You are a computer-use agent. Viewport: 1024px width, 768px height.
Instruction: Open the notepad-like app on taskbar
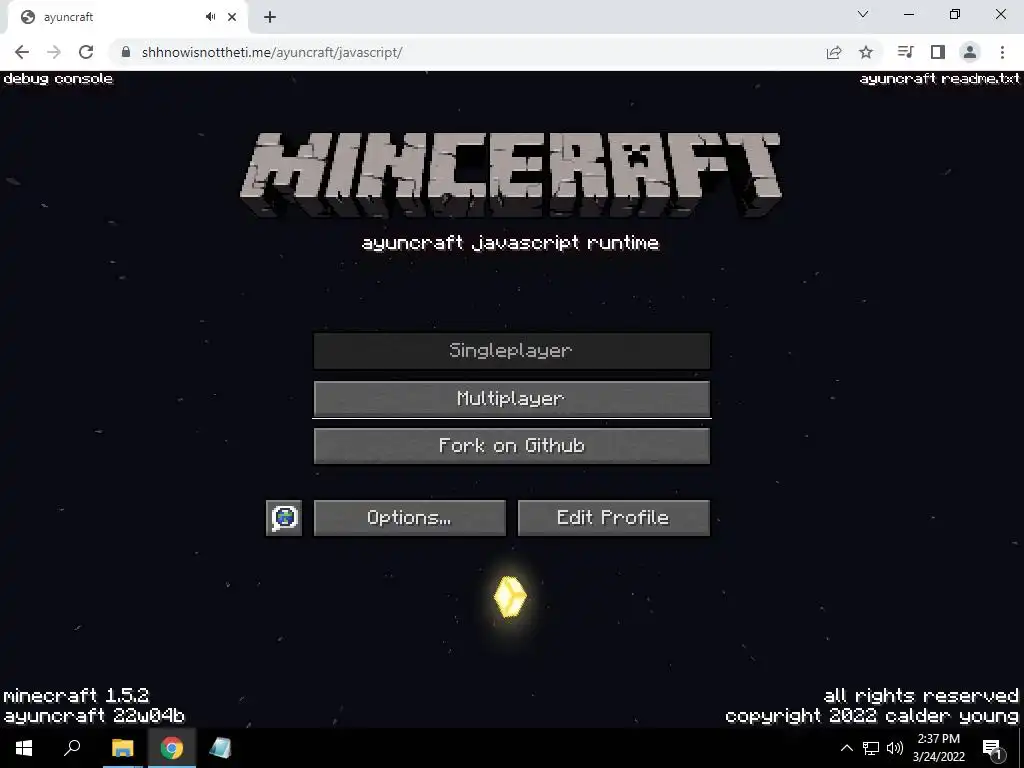tap(221, 748)
